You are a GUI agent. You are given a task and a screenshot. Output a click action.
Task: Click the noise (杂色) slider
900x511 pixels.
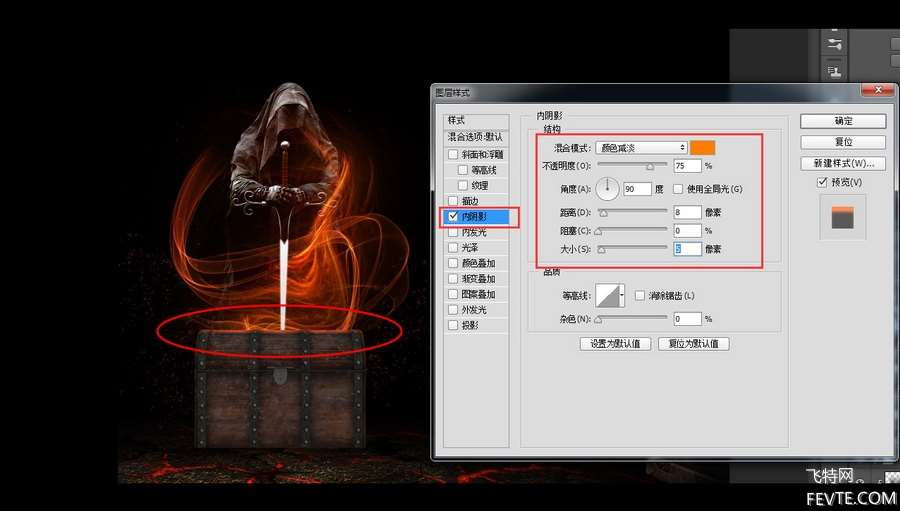click(632, 319)
